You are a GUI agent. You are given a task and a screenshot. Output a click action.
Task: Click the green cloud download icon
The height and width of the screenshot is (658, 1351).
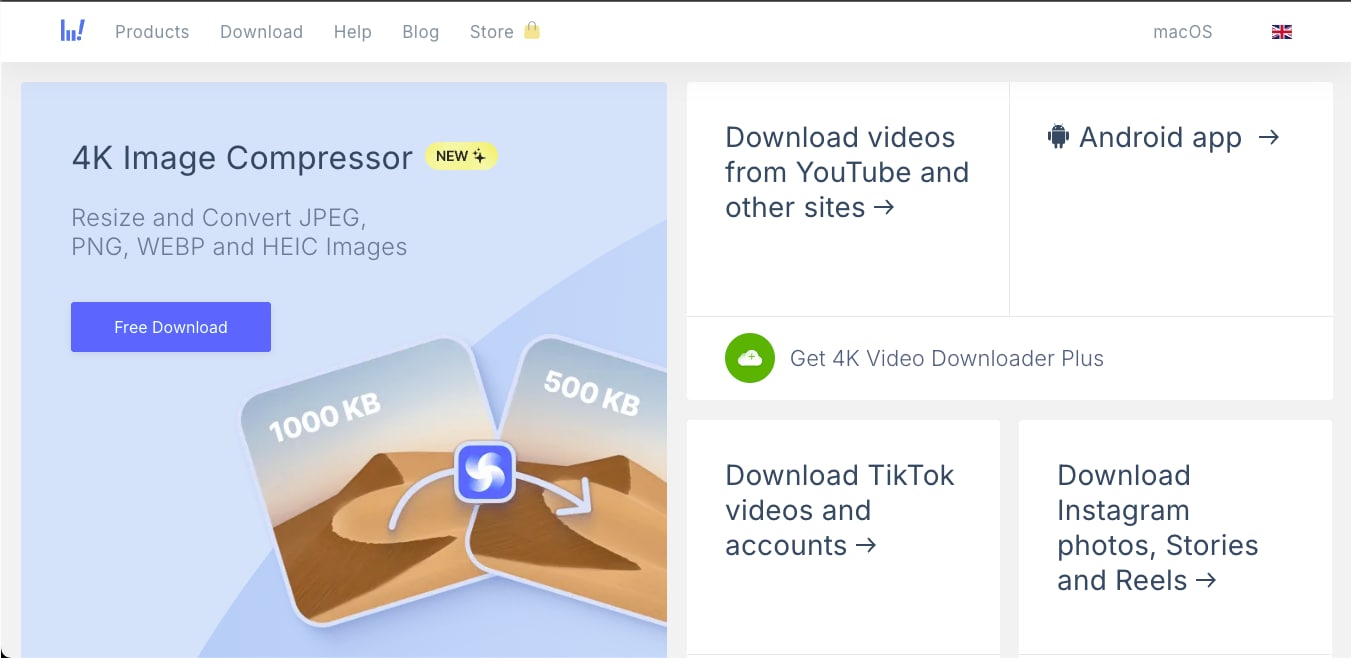[750, 358]
